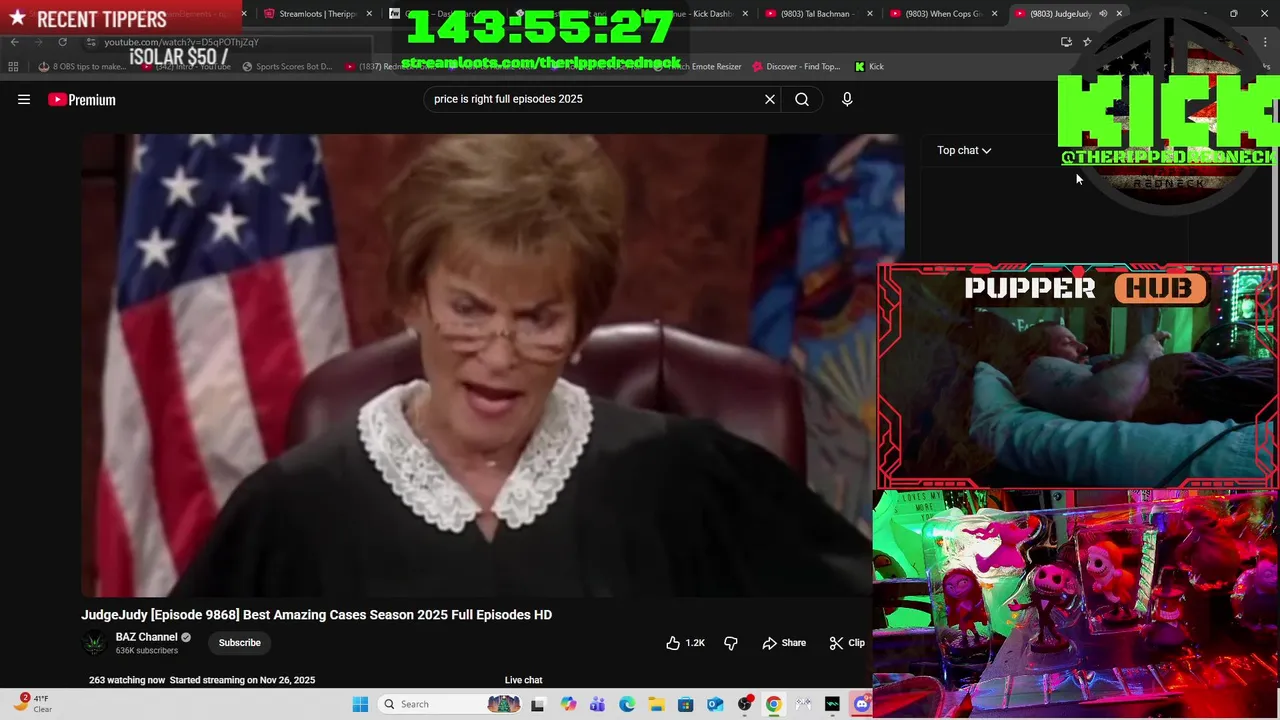Screen dimensions: 1280x720
Task: Like the video with thumbs up
Action: pos(685,643)
